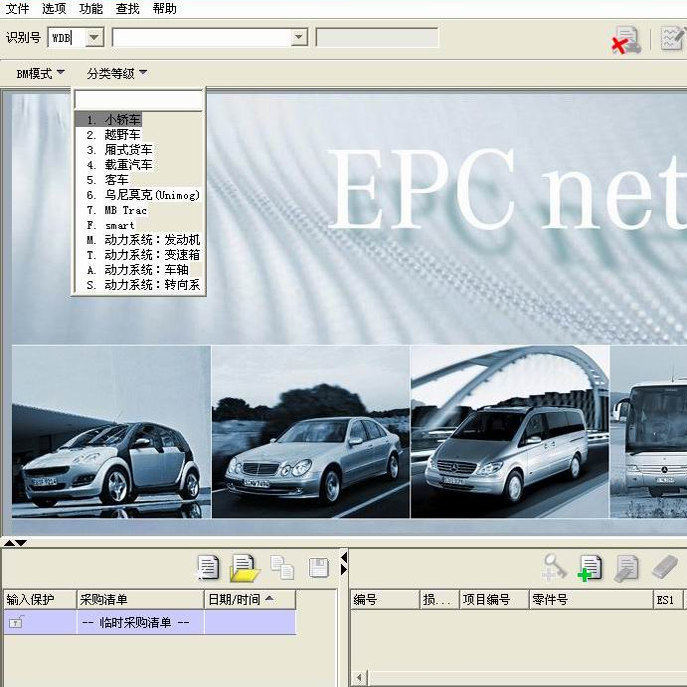Viewport: 687px width, 687px height.
Task: Click the 采购清单 column header
Action: point(140,599)
